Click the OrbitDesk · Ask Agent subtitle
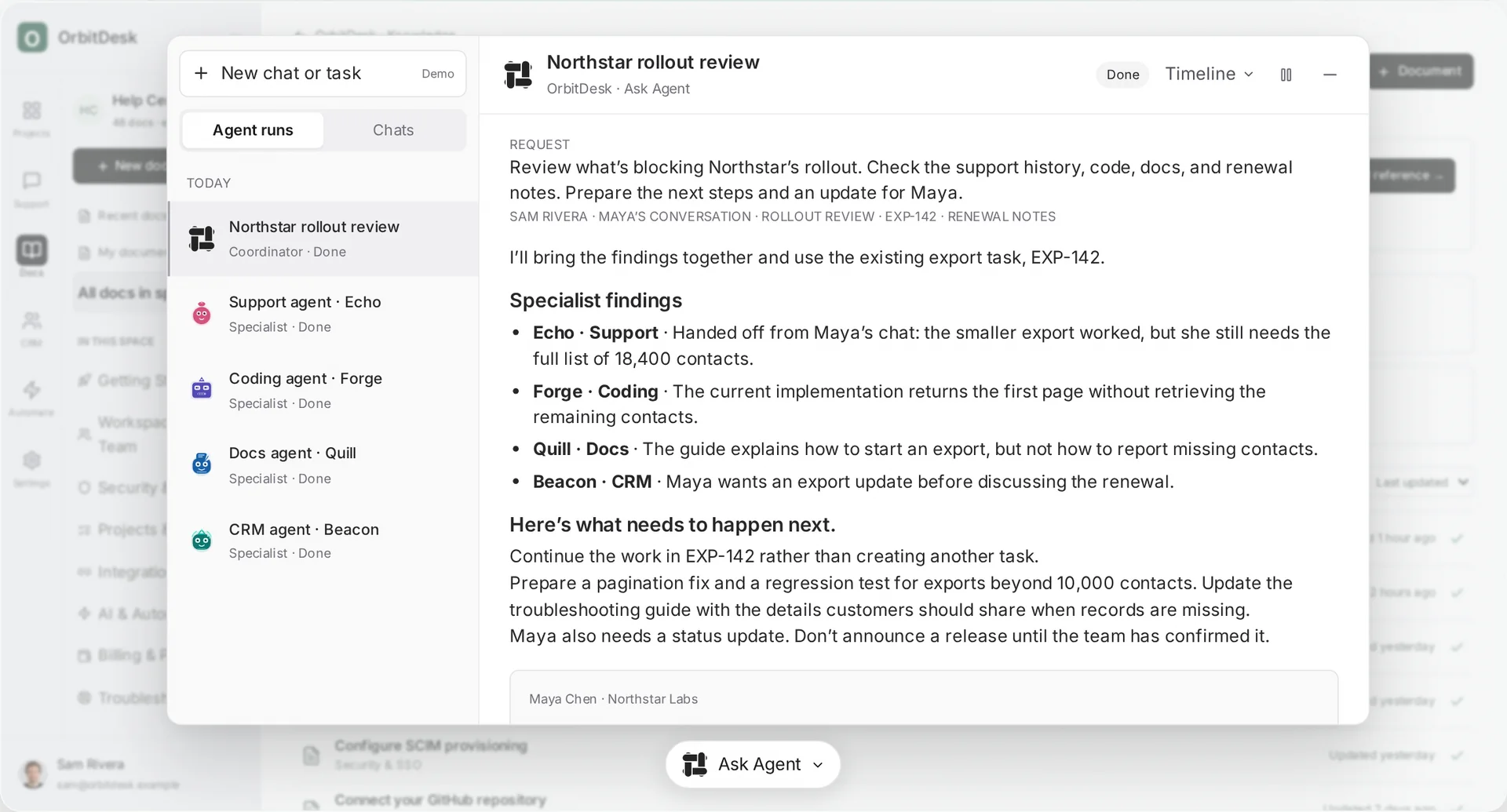Viewport: 1507px width, 812px height. point(618,89)
